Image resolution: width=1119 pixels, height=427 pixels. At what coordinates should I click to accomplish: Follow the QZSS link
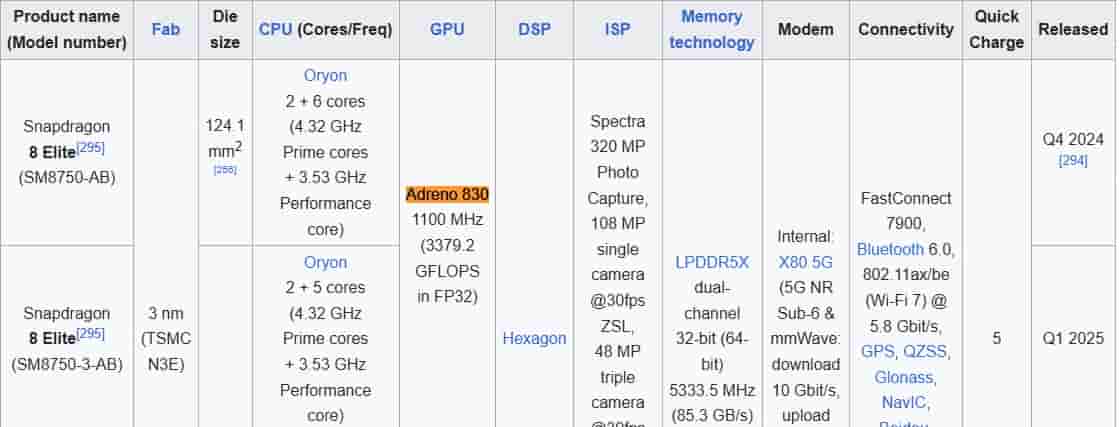point(926,351)
